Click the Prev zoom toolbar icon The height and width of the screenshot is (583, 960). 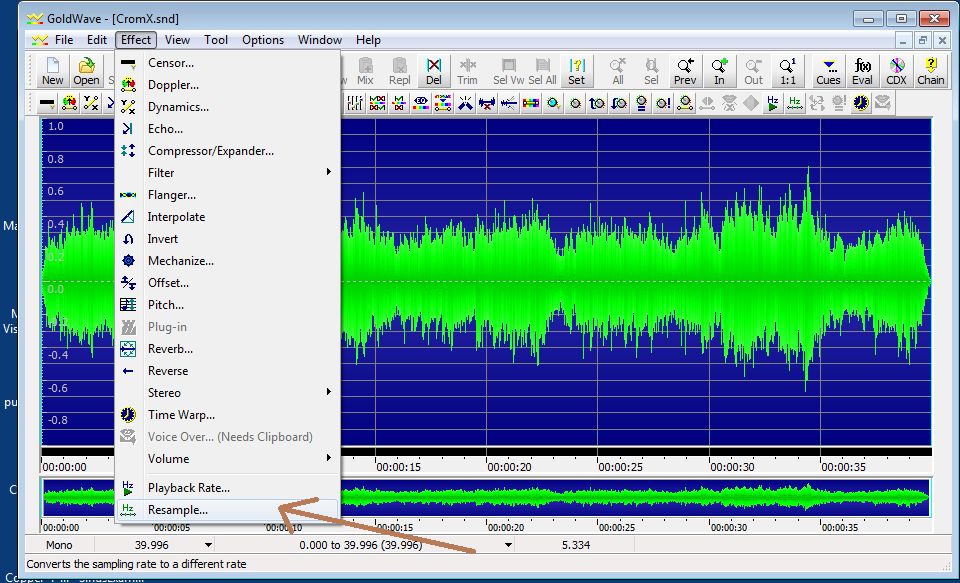(x=685, y=71)
